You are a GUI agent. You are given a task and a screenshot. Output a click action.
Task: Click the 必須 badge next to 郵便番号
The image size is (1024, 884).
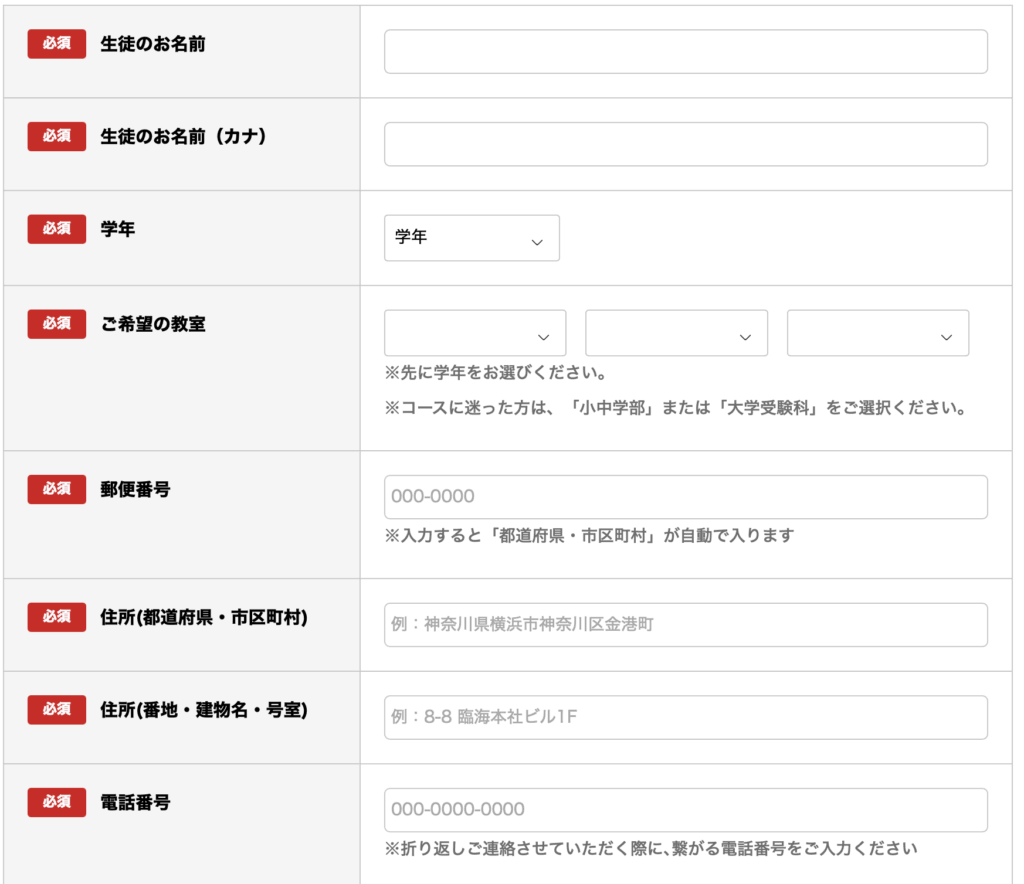[57, 489]
